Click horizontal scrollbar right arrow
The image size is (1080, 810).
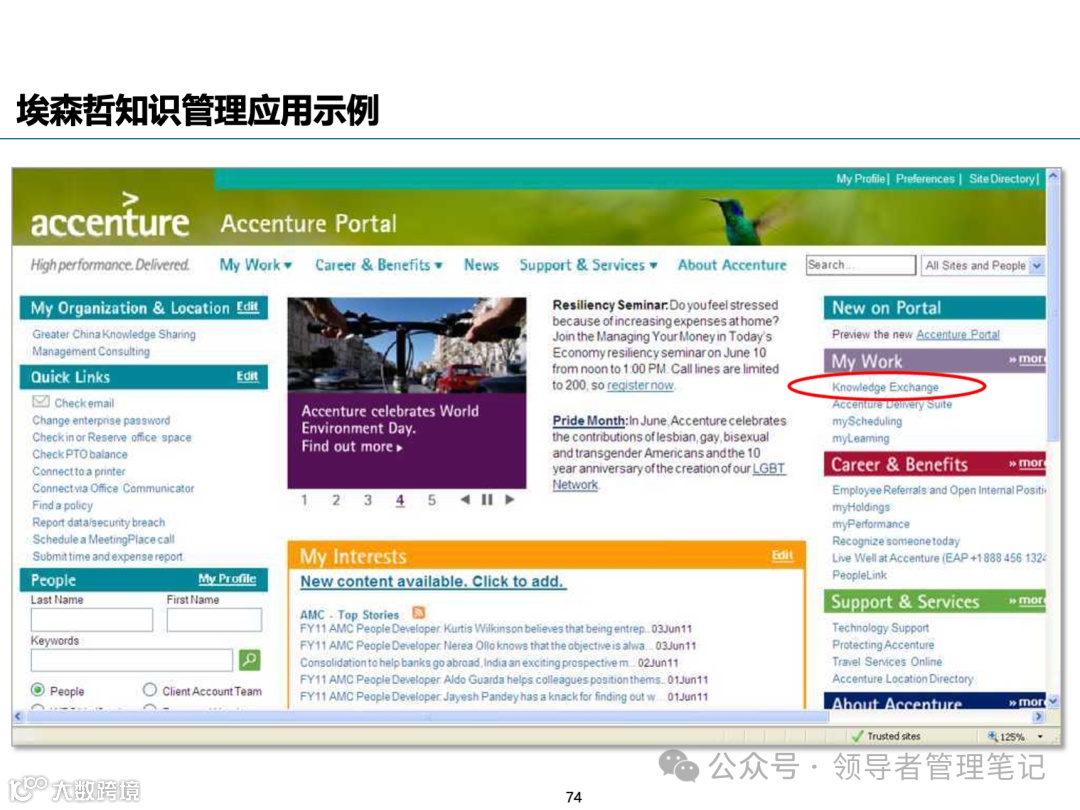(x=1039, y=716)
